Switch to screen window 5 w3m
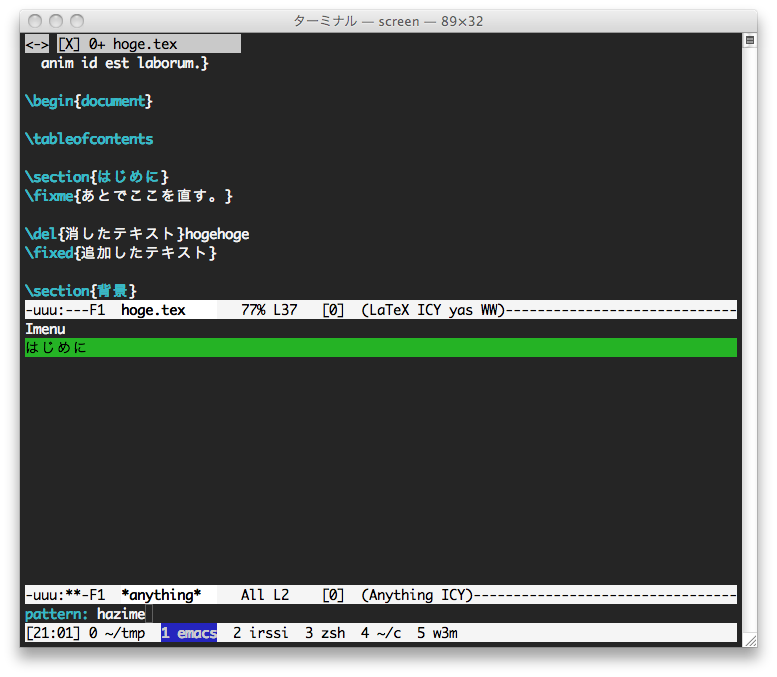 pyautogui.click(x=437, y=633)
